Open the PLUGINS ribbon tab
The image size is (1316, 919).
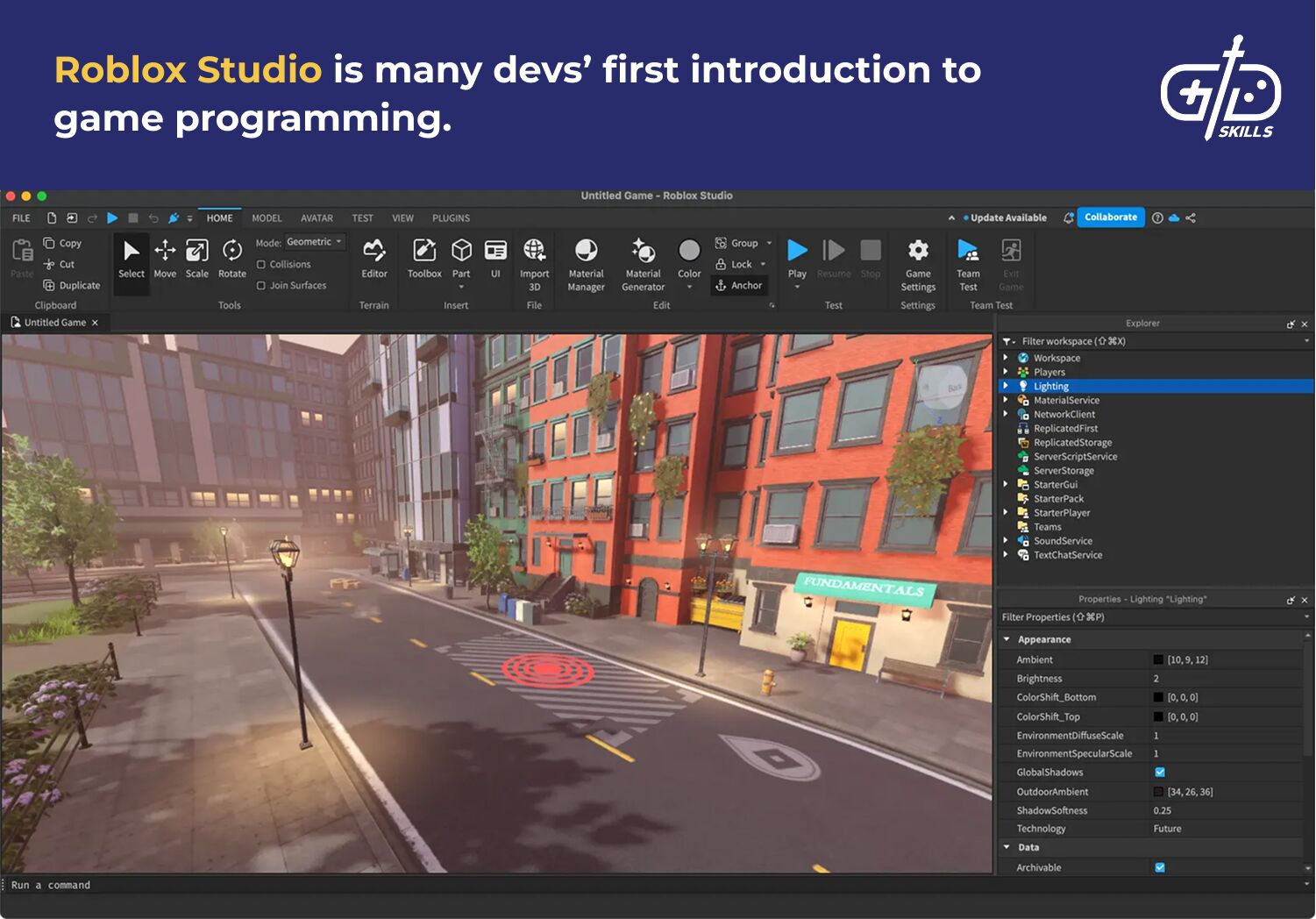click(451, 218)
